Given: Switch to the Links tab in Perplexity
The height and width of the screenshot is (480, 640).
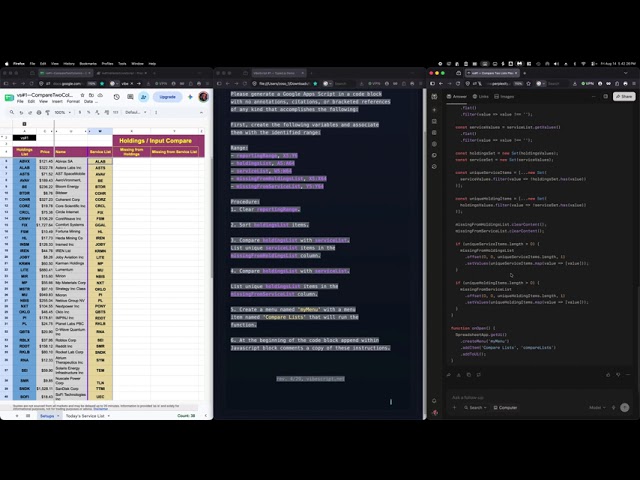Looking at the screenshot, I should point(480,97).
